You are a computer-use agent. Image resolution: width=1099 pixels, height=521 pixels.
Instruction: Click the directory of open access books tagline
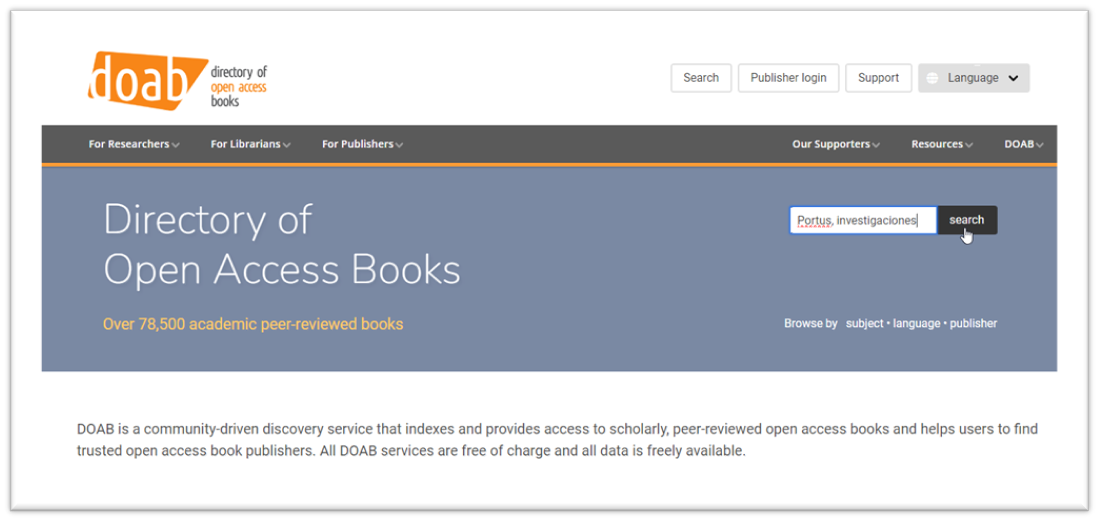(239, 87)
